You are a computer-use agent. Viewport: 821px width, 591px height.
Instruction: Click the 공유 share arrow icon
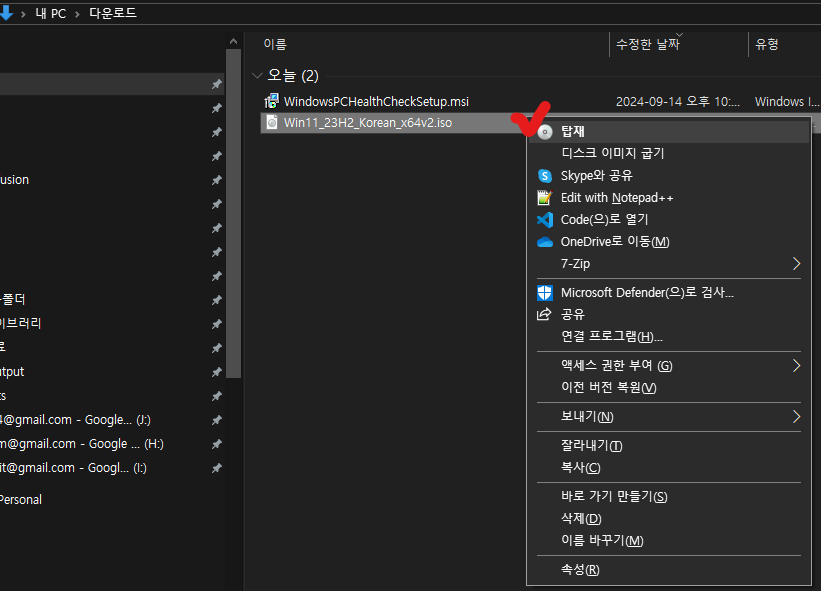[545, 314]
